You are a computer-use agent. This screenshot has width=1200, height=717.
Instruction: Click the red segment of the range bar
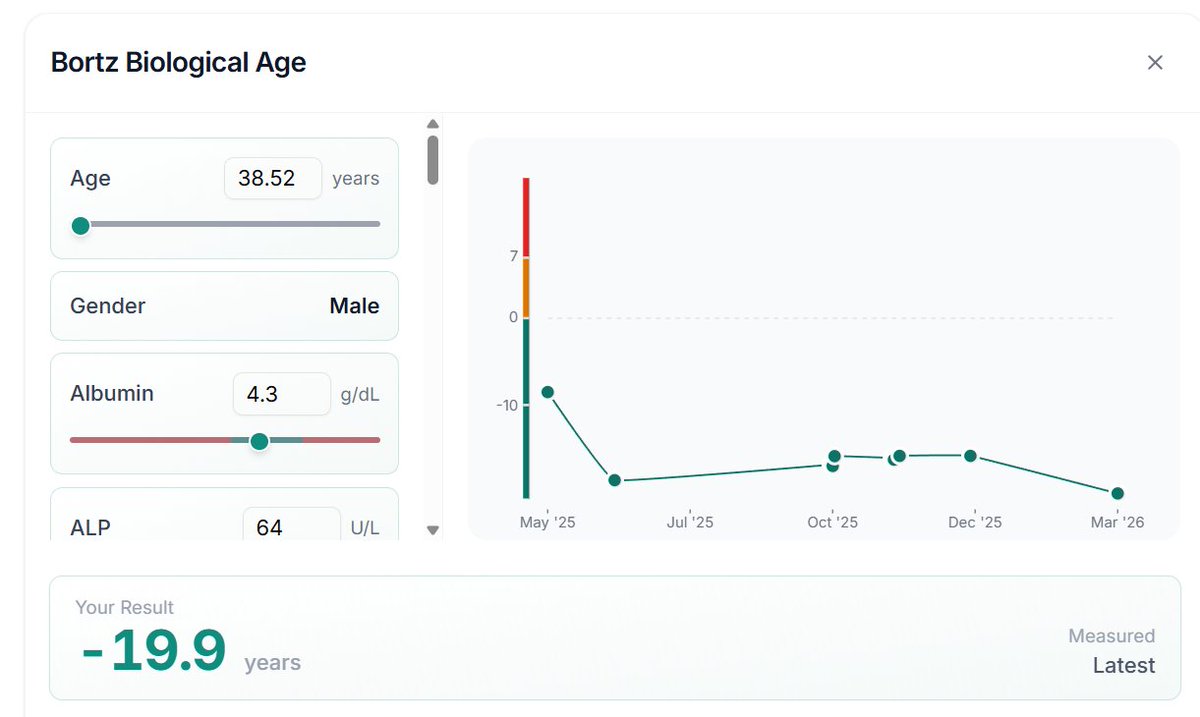click(526, 218)
